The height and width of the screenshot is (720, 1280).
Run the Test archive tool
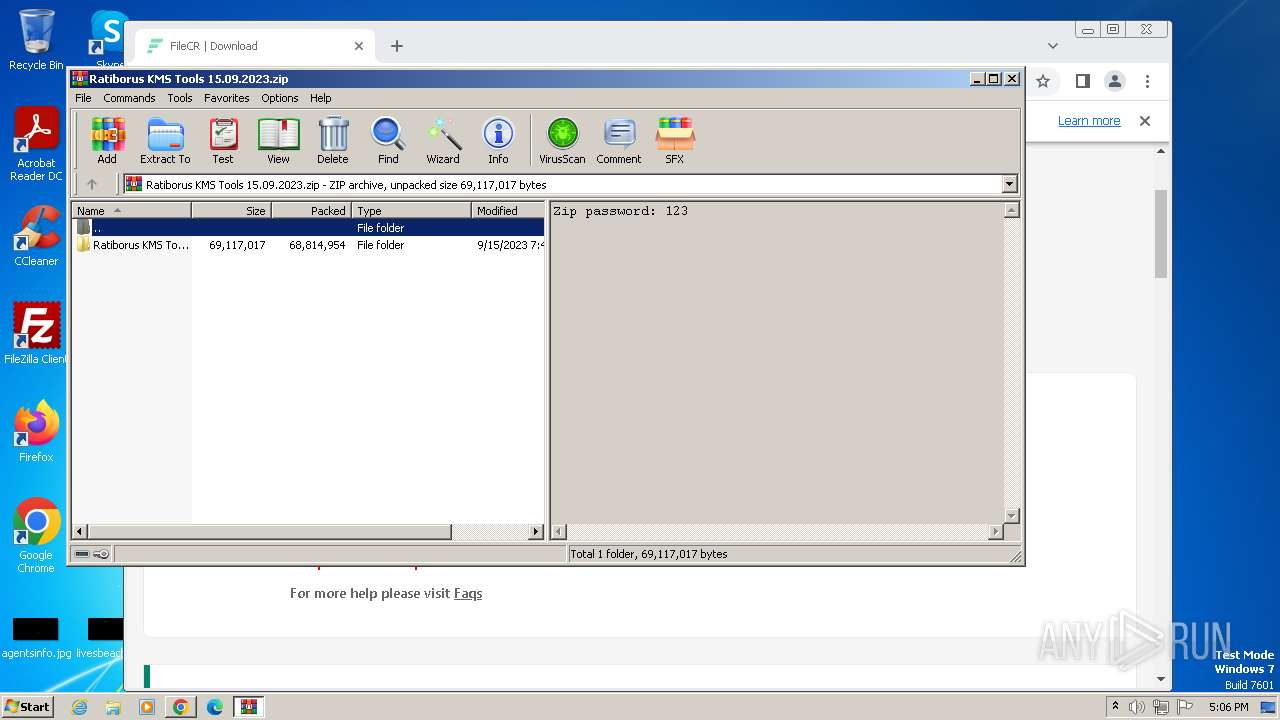(x=223, y=140)
